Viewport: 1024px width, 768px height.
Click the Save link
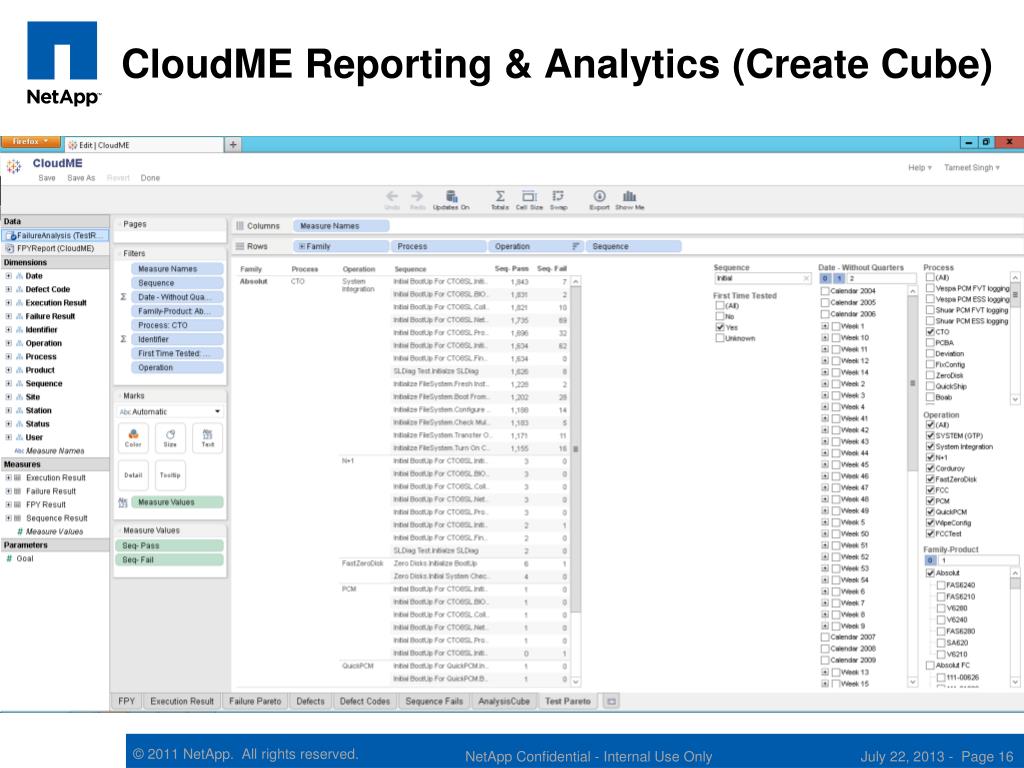click(47, 178)
